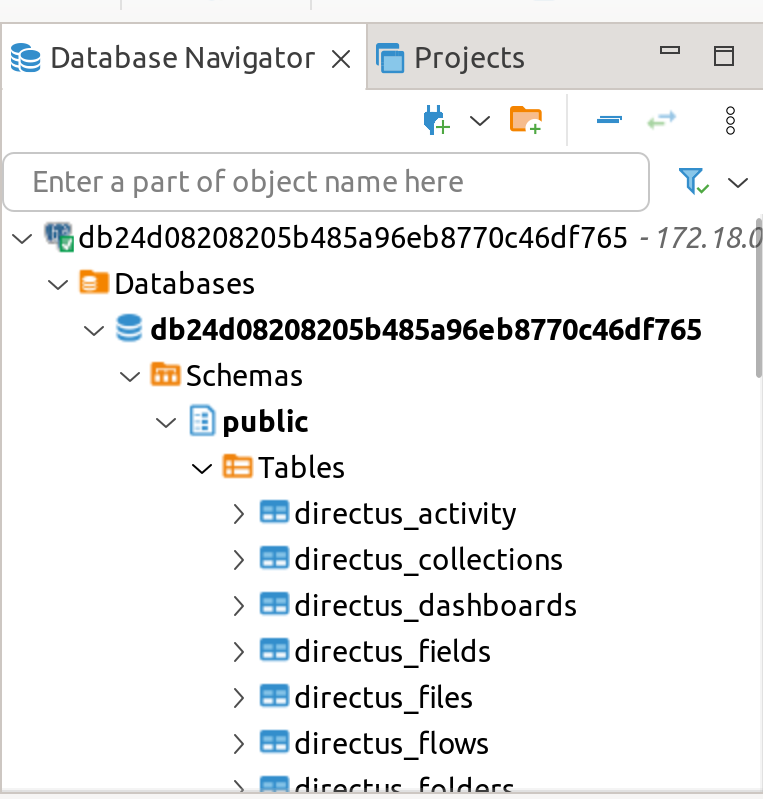The image size is (763, 799).
Task: Click the New Connection plug icon
Action: point(436,121)
